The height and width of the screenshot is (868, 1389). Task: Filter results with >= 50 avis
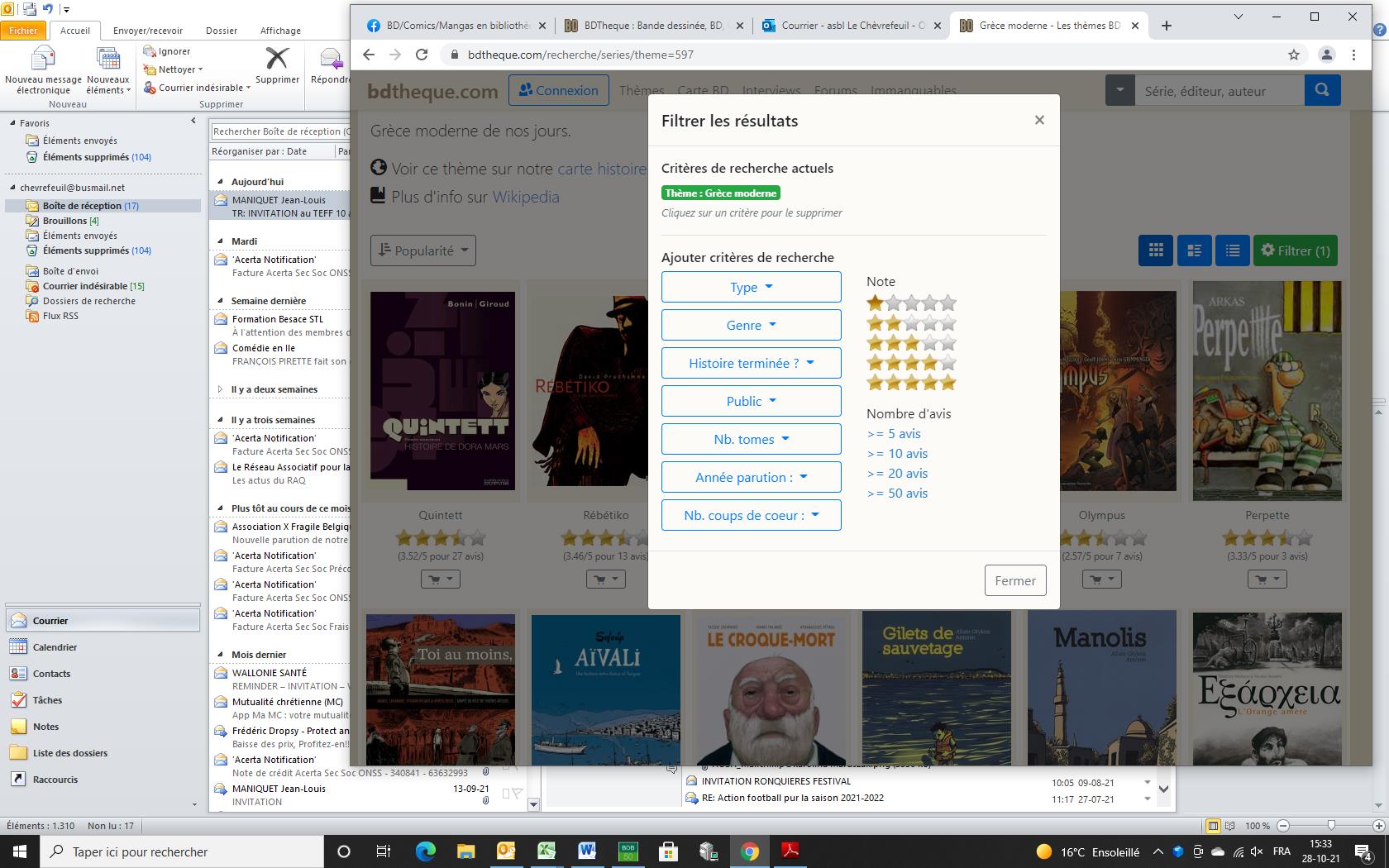click(897, 493)
